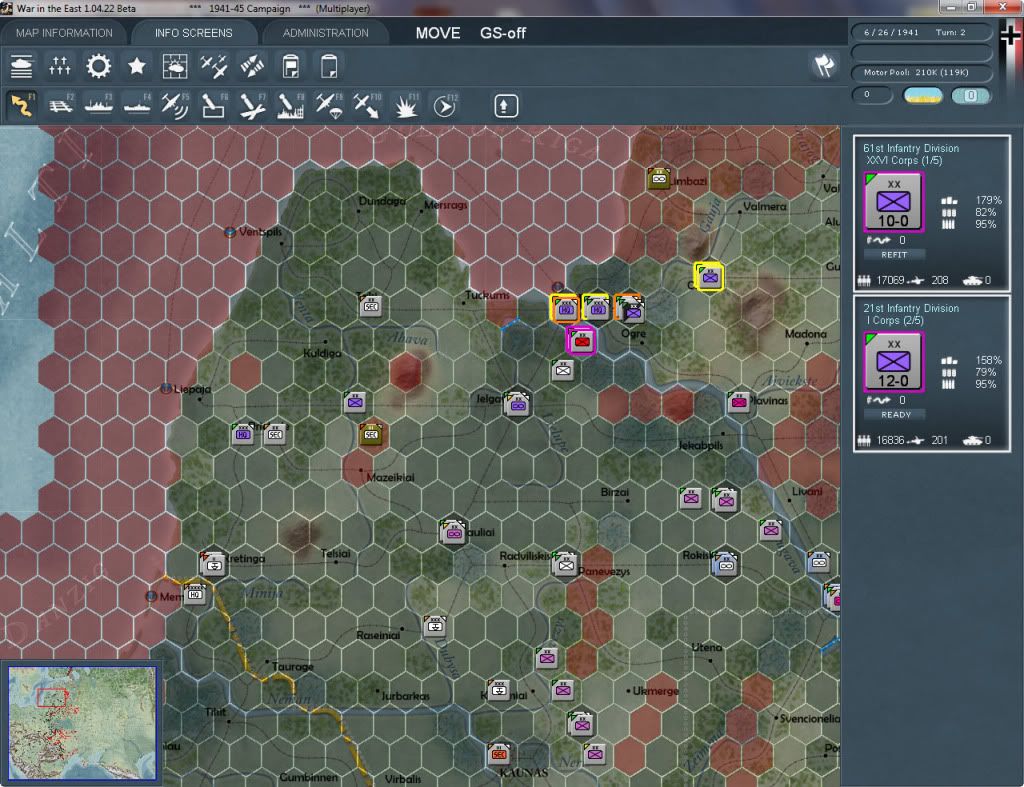This screenshot has height=787, width=1024.
Task: Click the Motor Pool readout
Action: tap(921, 72)
